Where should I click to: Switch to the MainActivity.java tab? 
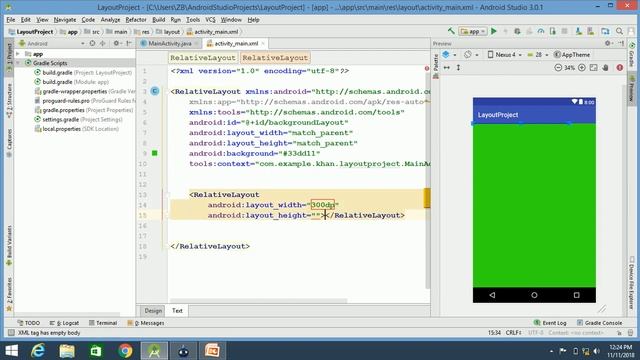[x=169, y=43]
